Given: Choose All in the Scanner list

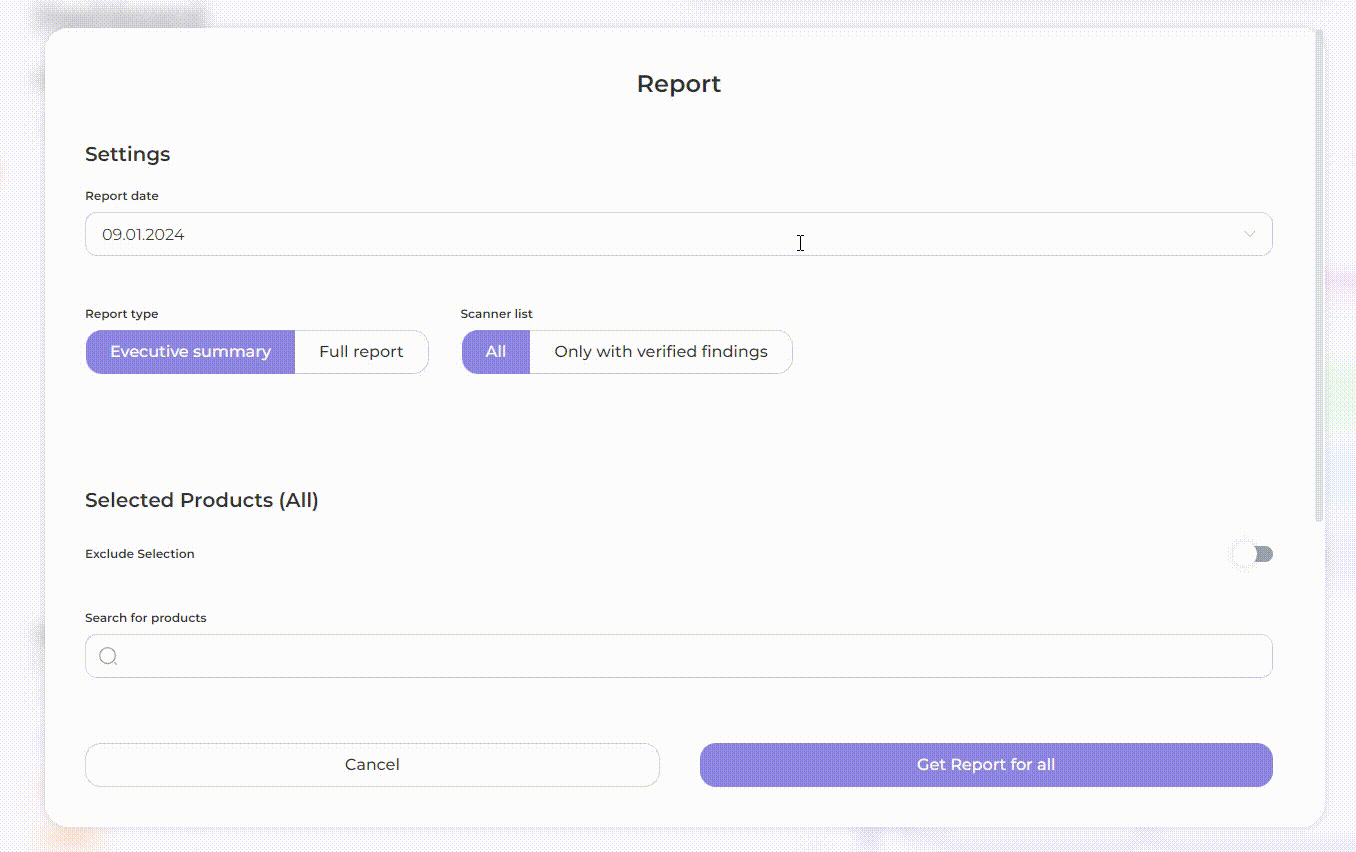Looking at the screenshot, I should tap(496, 352).
